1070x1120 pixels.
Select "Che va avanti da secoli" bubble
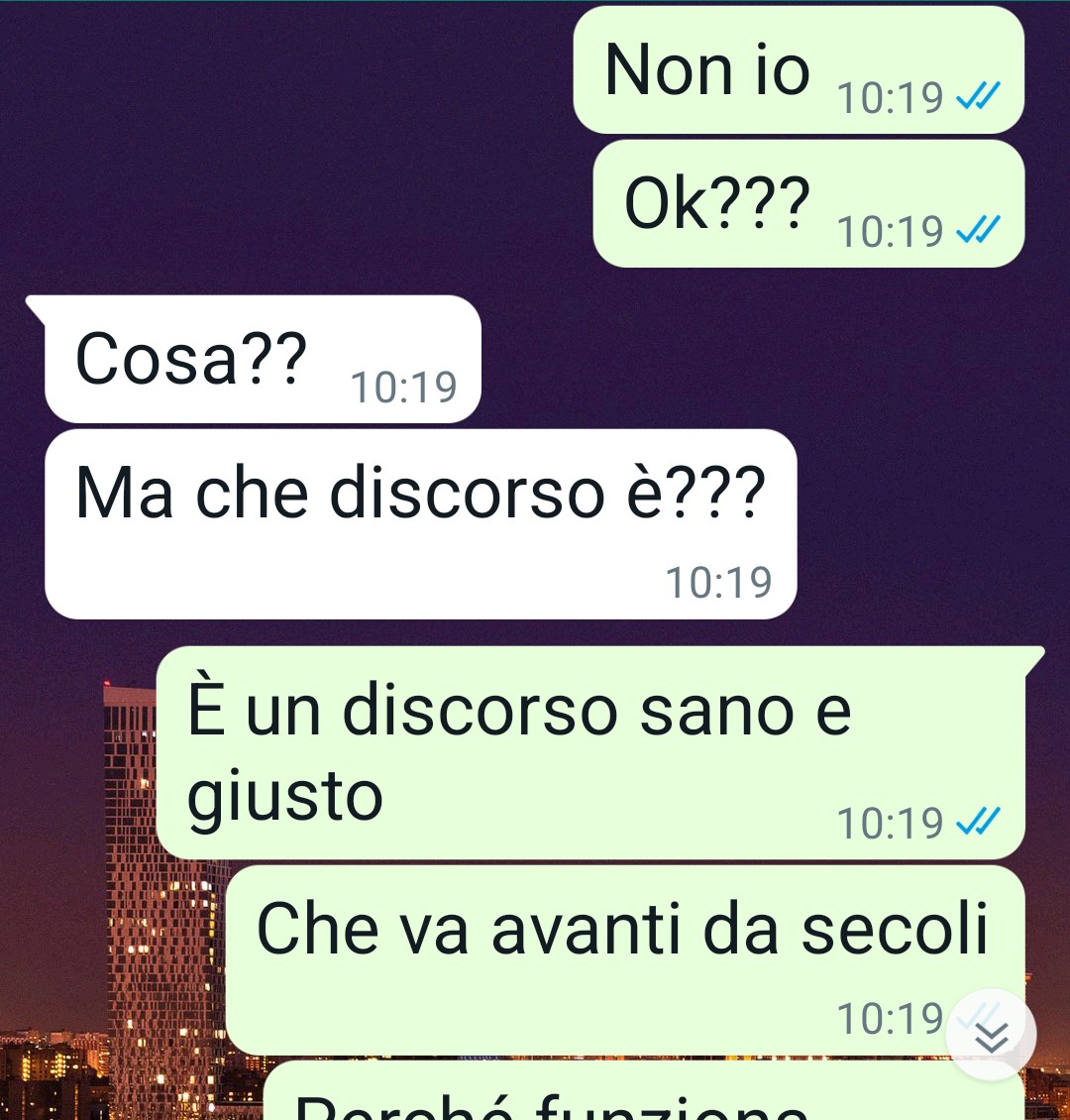click(625, 960)
